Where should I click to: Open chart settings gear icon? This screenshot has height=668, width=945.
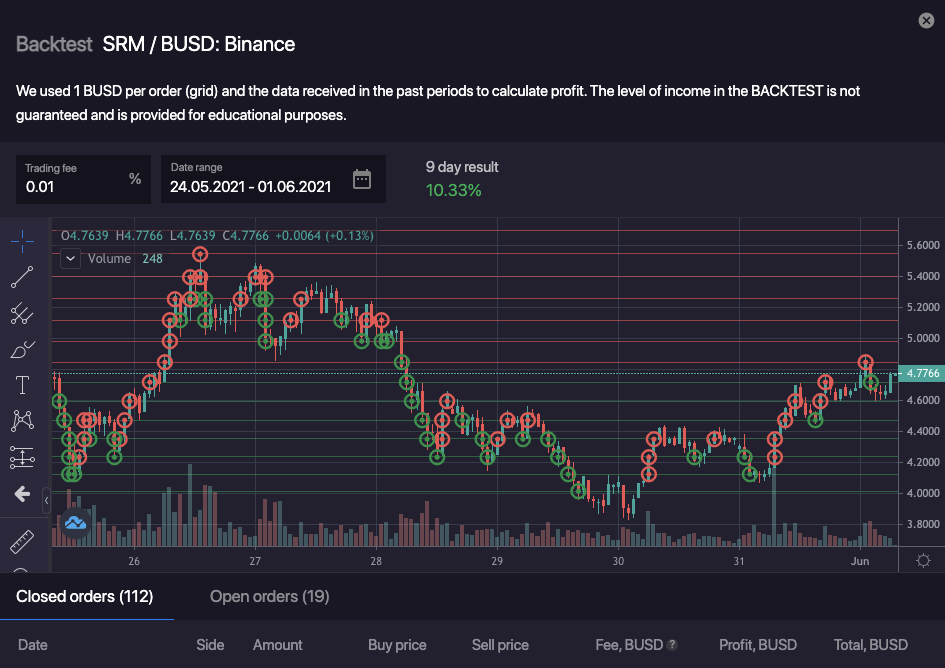[x=922, y=560]
